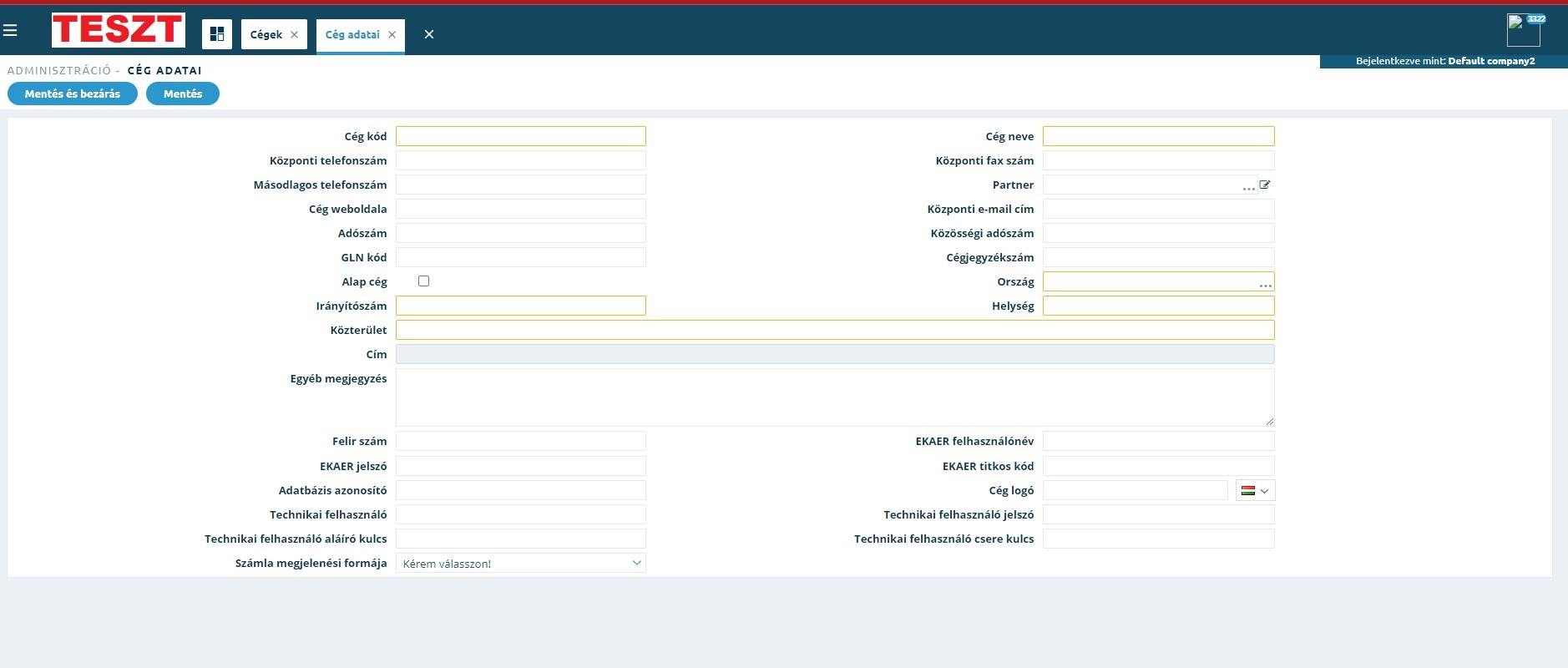Toggle the Alap cég checkbox
This screenshot has height=668, width=1568.
[423, 281]
